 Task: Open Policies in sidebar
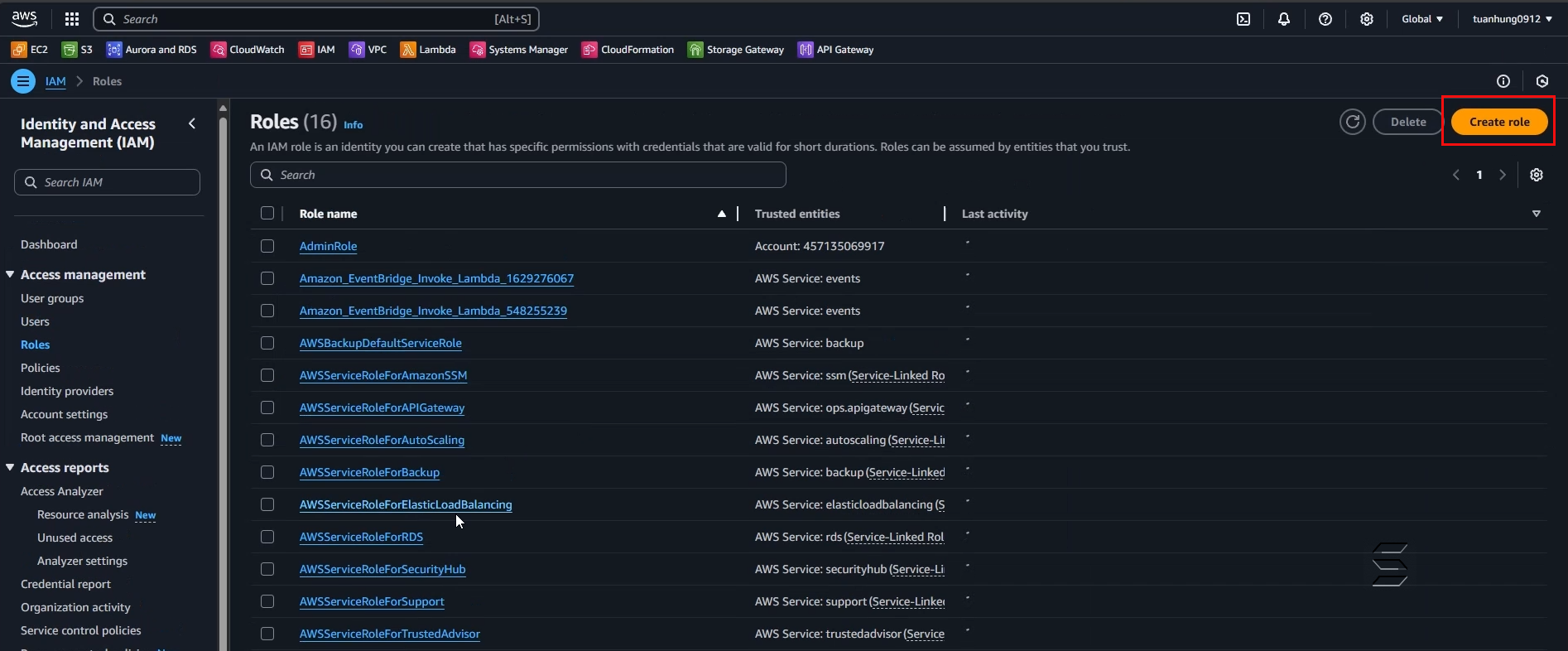41,368
